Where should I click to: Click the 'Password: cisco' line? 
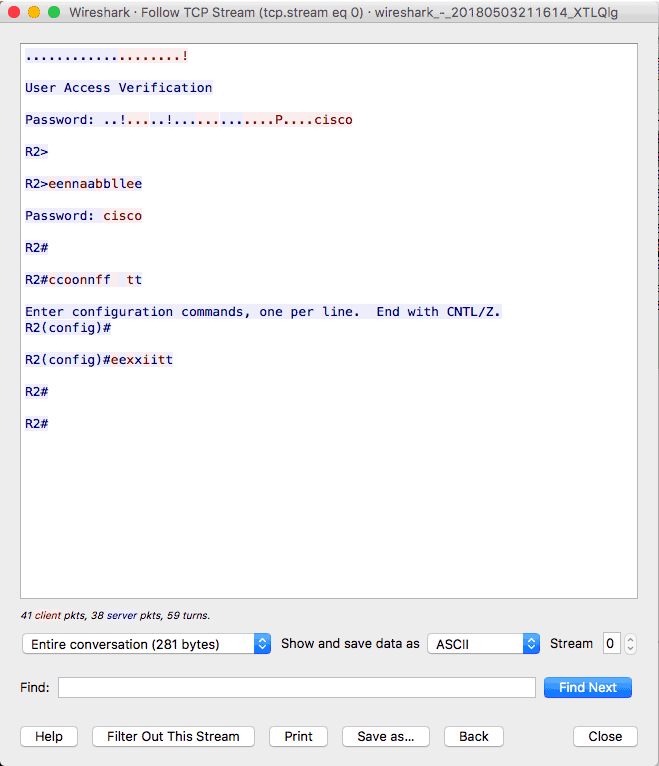[x=84, y=216]
